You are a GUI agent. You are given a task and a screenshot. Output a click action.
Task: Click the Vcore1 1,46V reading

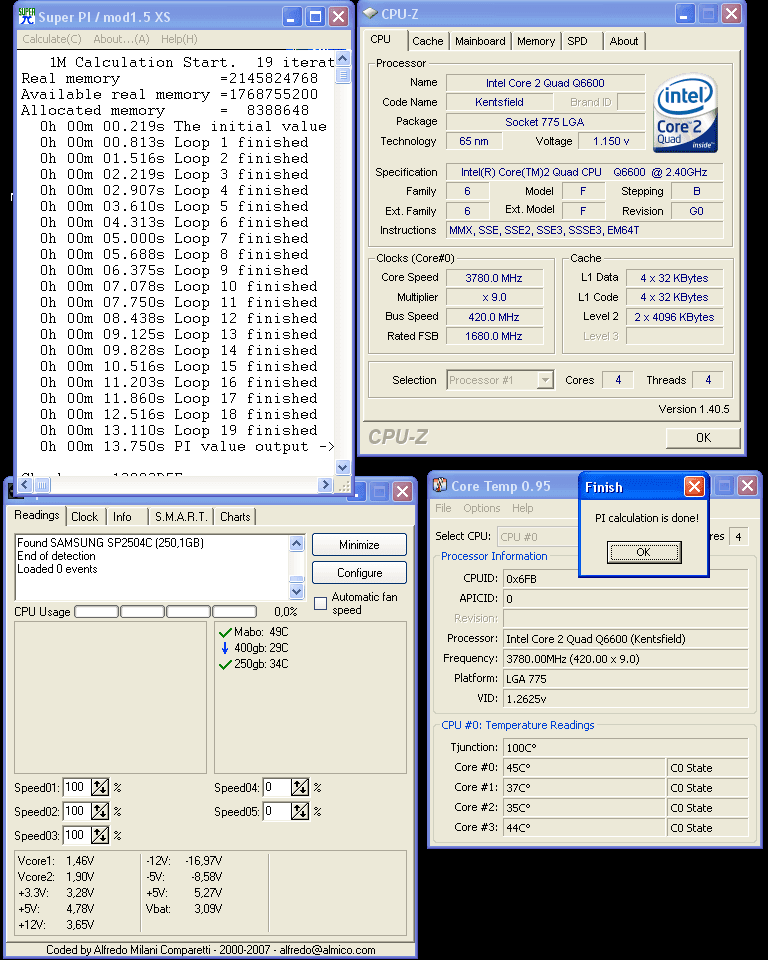click(x=56, y=861)
